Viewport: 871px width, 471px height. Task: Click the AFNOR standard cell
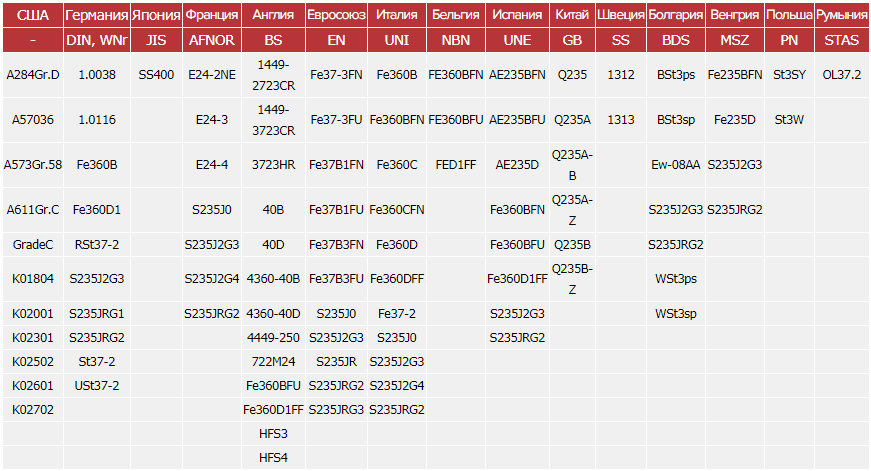[212, 40]
